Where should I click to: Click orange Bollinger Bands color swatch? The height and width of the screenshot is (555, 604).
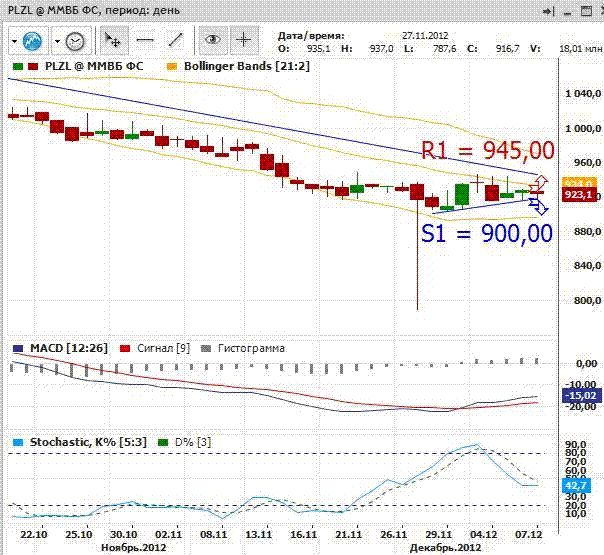(172, 67)
